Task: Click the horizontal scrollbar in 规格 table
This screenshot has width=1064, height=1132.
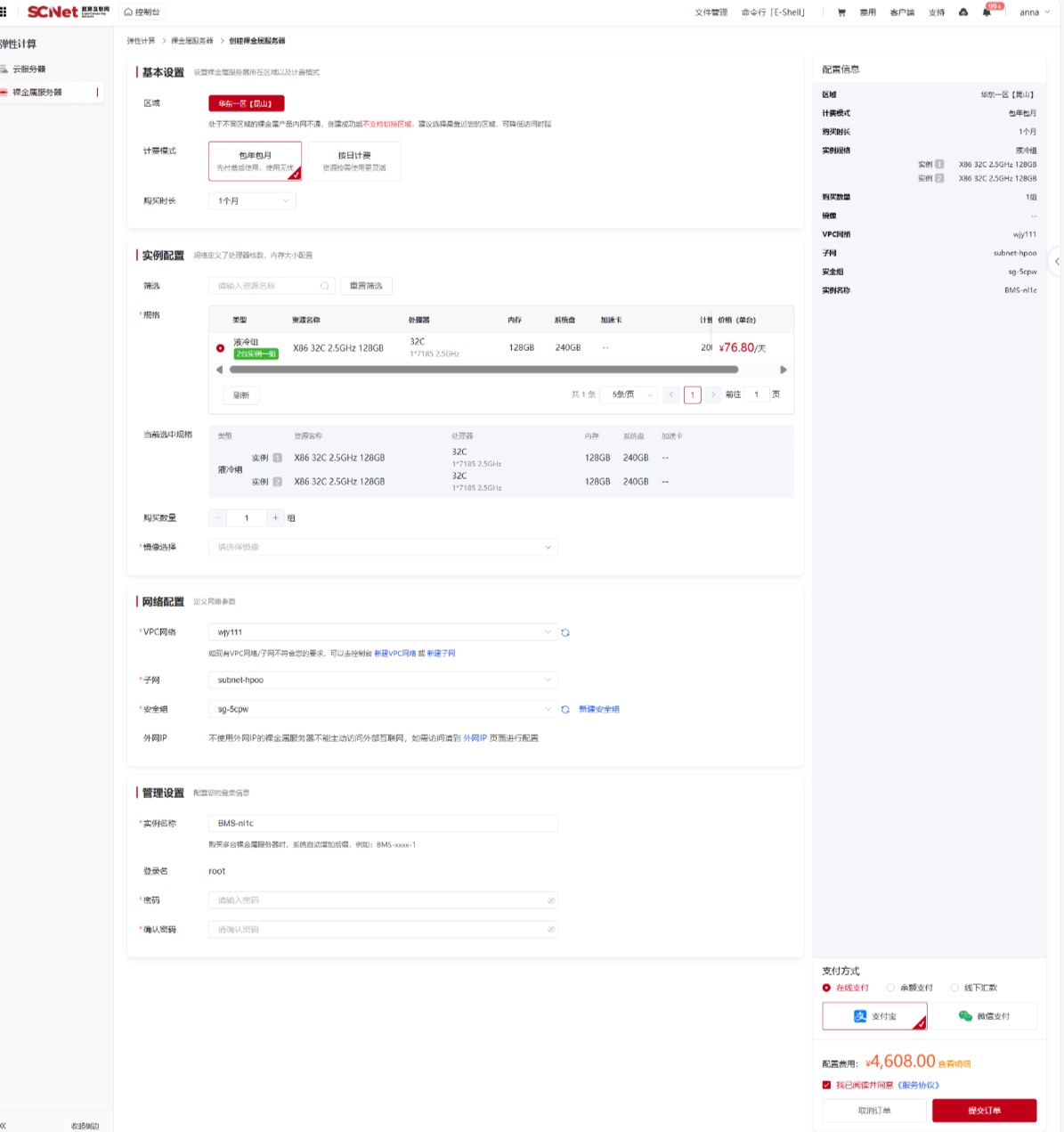Action: point(483,370)
